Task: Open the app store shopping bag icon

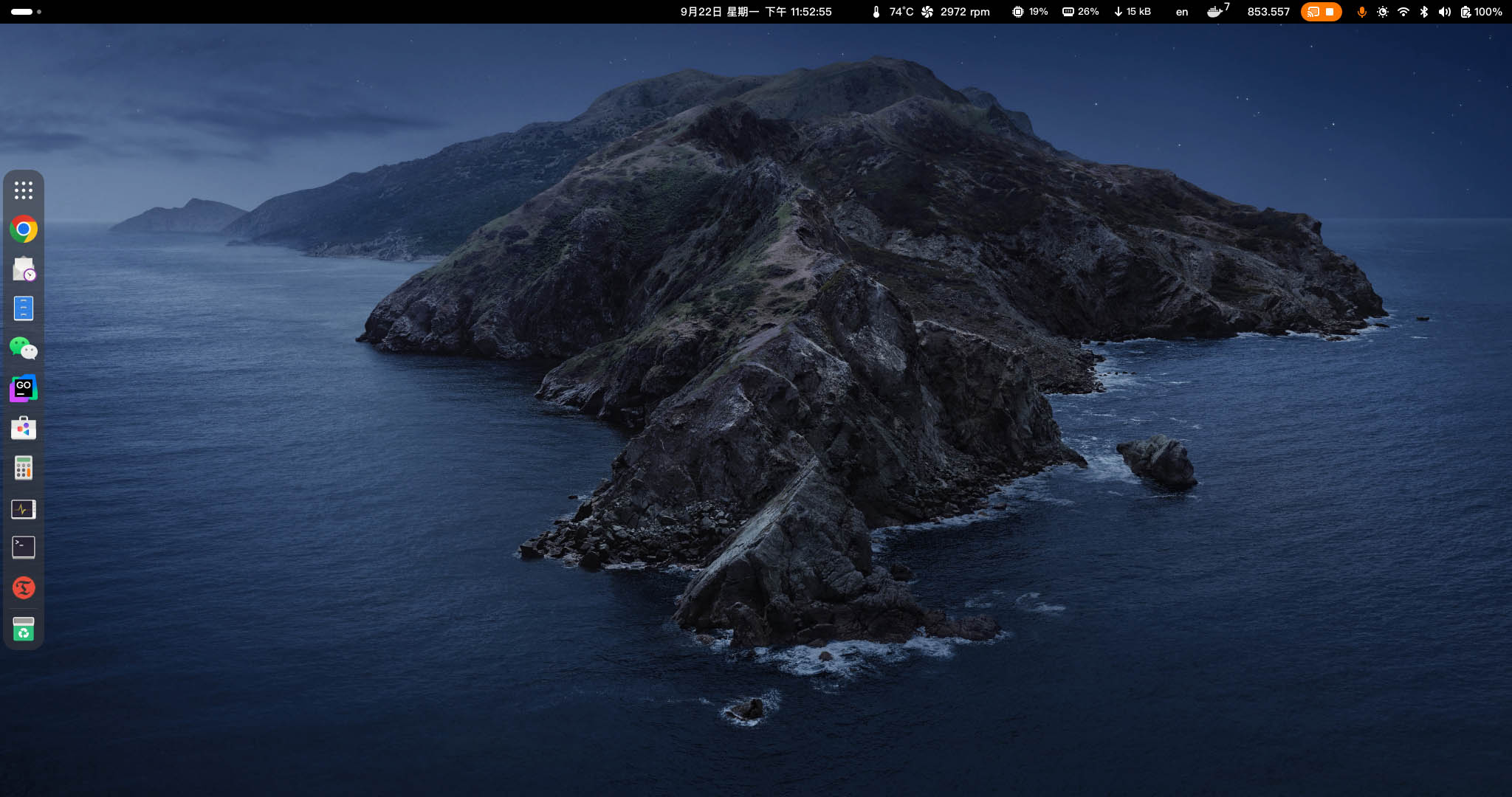Action: [x=24, y=428]
